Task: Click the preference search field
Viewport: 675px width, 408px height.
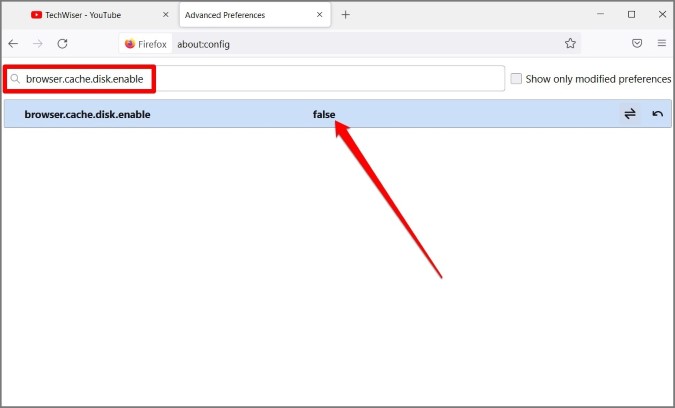Action: click(254, 79)
